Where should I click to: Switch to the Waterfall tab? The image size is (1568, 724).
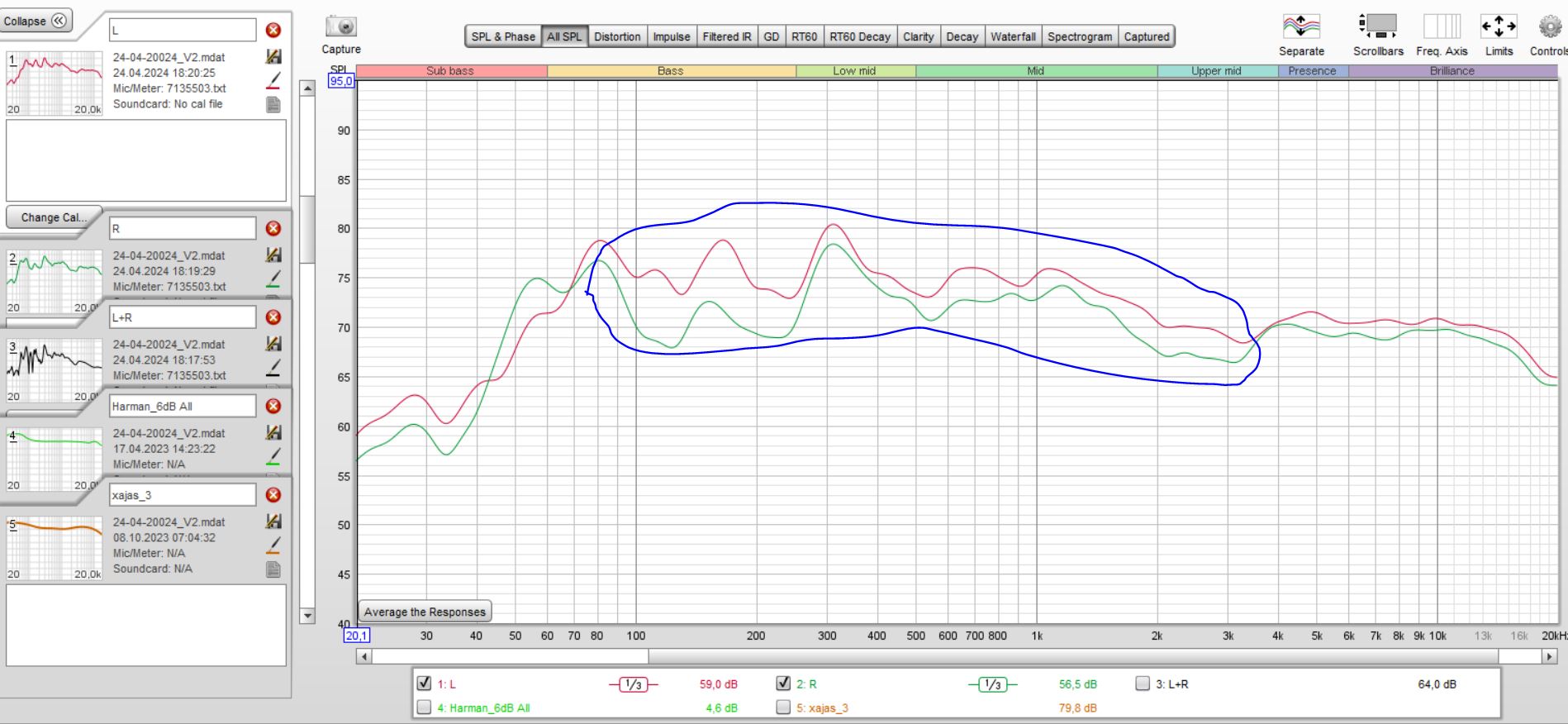coord(1013,36)
